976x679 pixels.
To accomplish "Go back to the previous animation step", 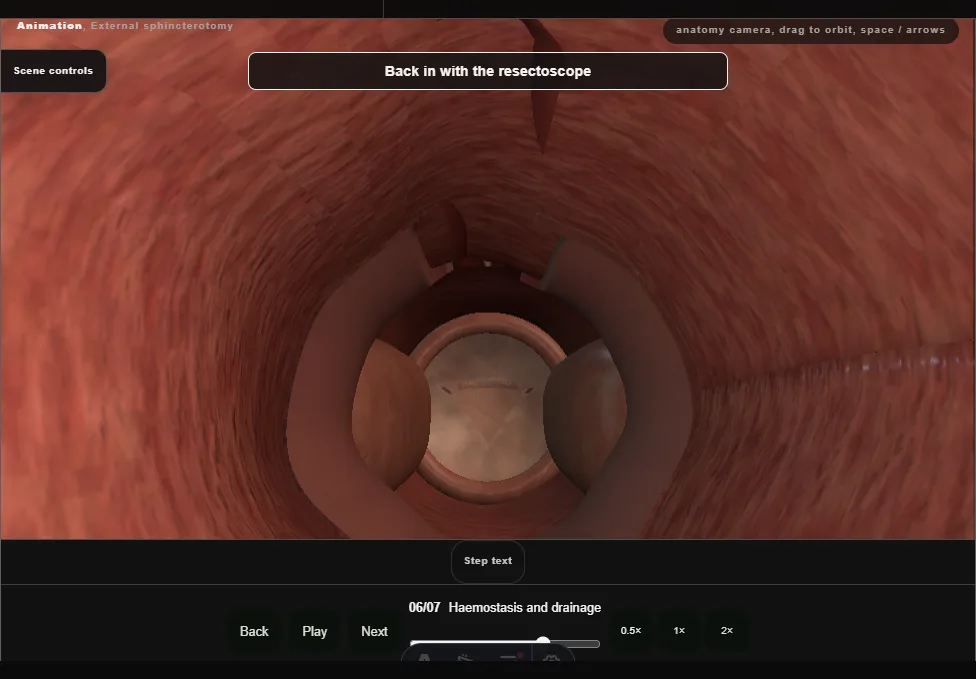I will point(254,632).
